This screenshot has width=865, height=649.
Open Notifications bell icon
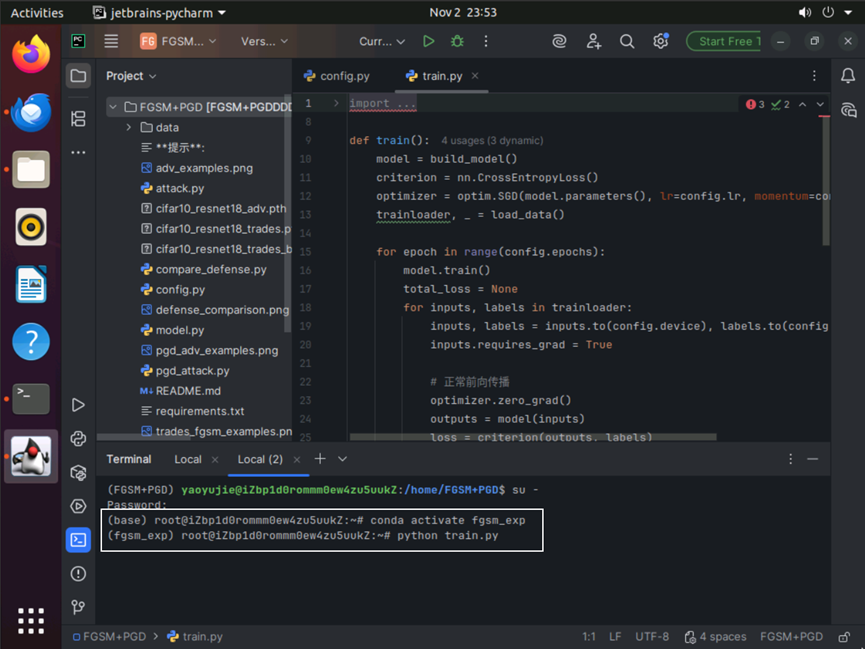click(848, 76)
